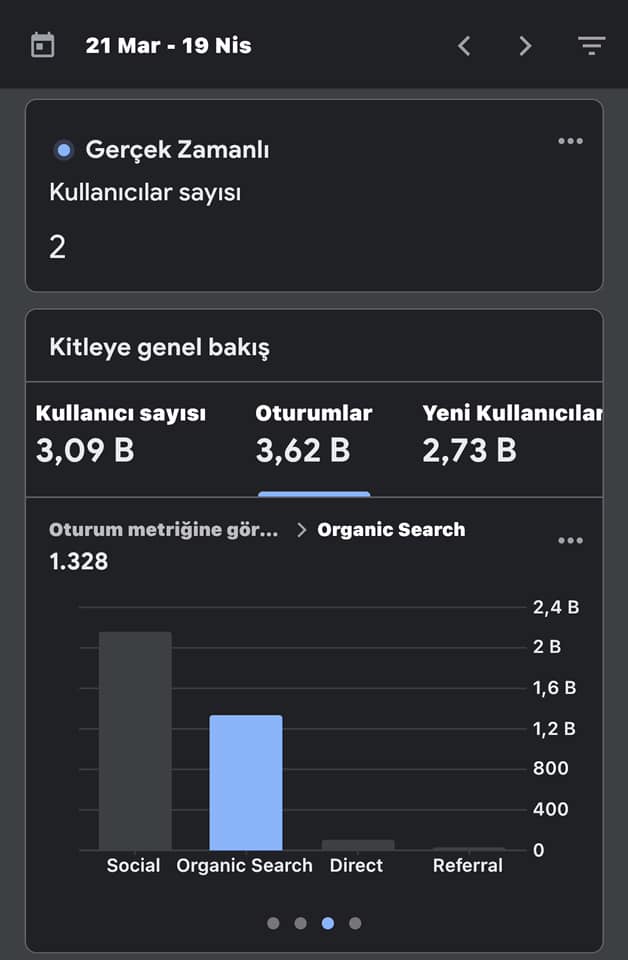Open Gerçek Zamanlı card three-dot menu
The width and height of the screenshot is (628, 960).
tap(570, 141)
